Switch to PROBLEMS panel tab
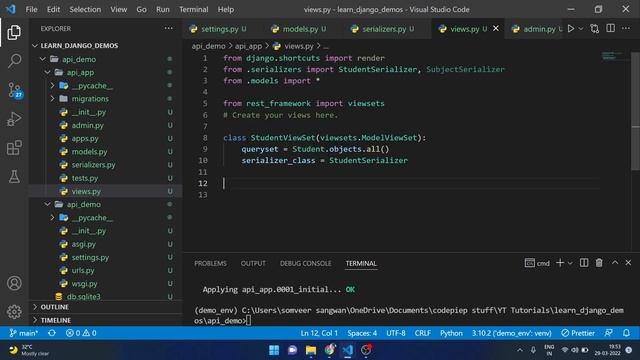The width and height of the screenshot is (640, 360). pos(210,263)
